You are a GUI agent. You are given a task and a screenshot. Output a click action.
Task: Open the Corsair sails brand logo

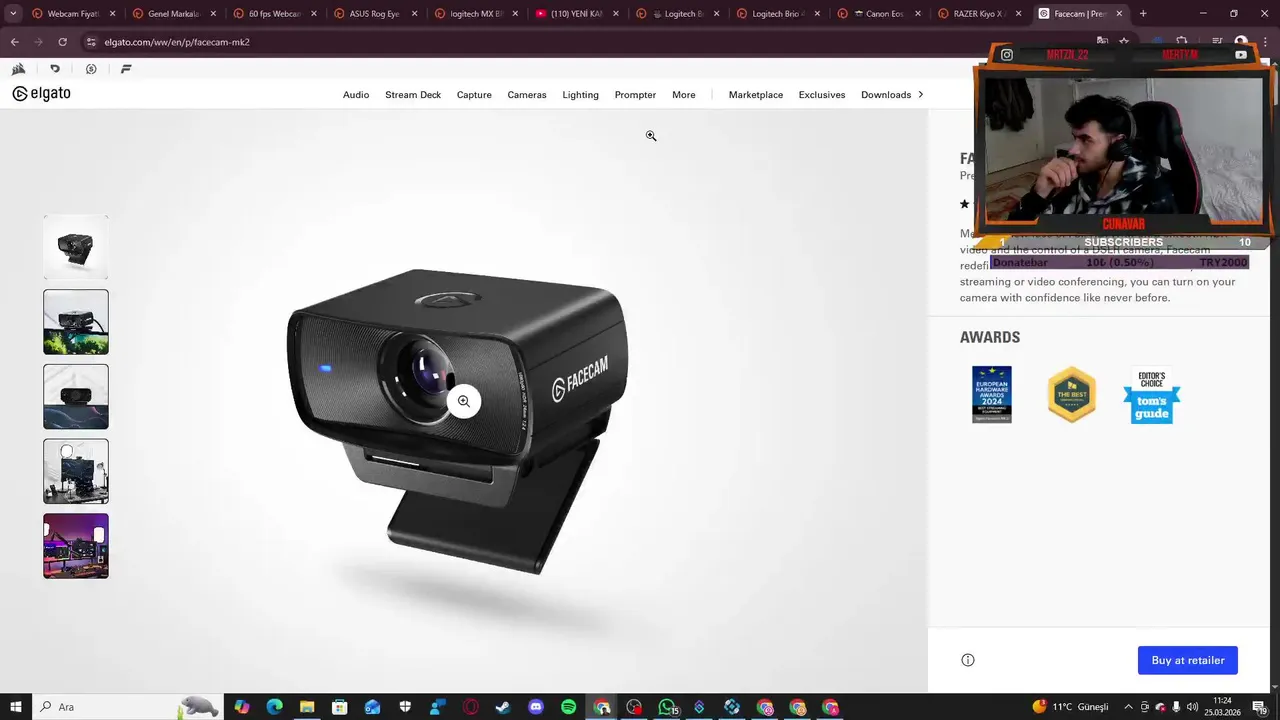(18, 69)
